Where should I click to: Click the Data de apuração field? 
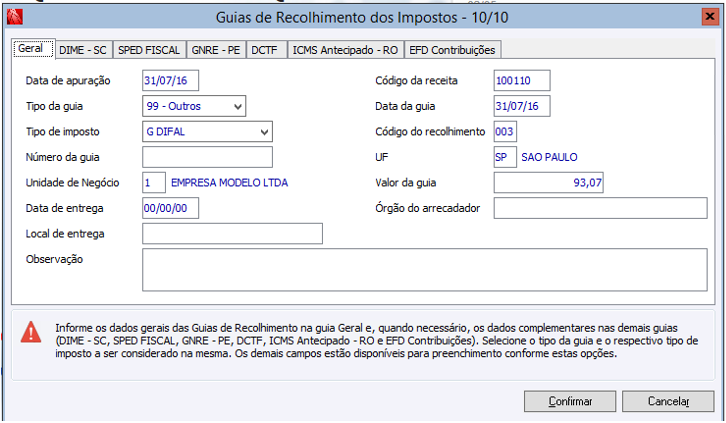coord(172,80)
